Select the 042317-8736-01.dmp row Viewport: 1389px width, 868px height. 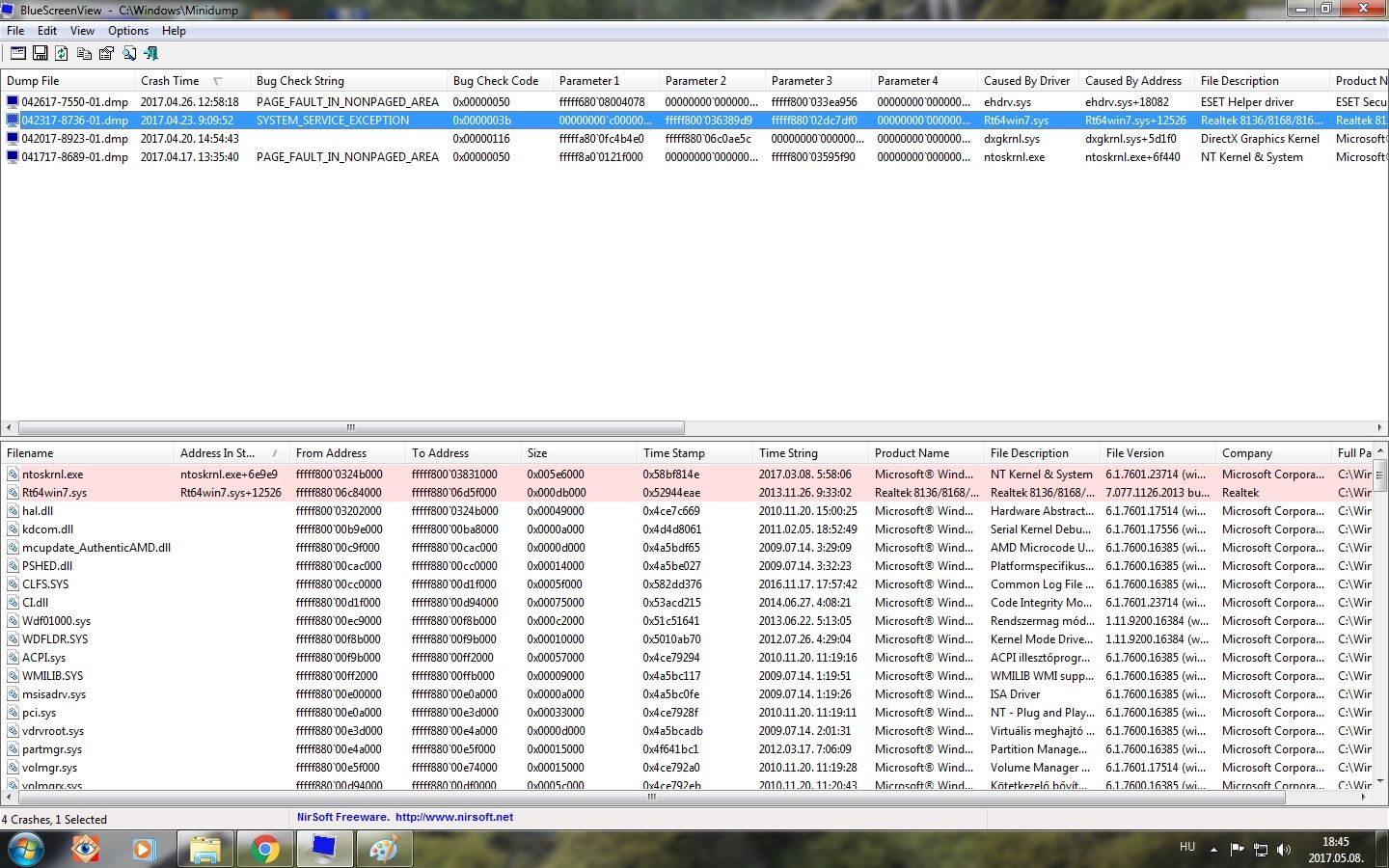(x=694, y=121)
